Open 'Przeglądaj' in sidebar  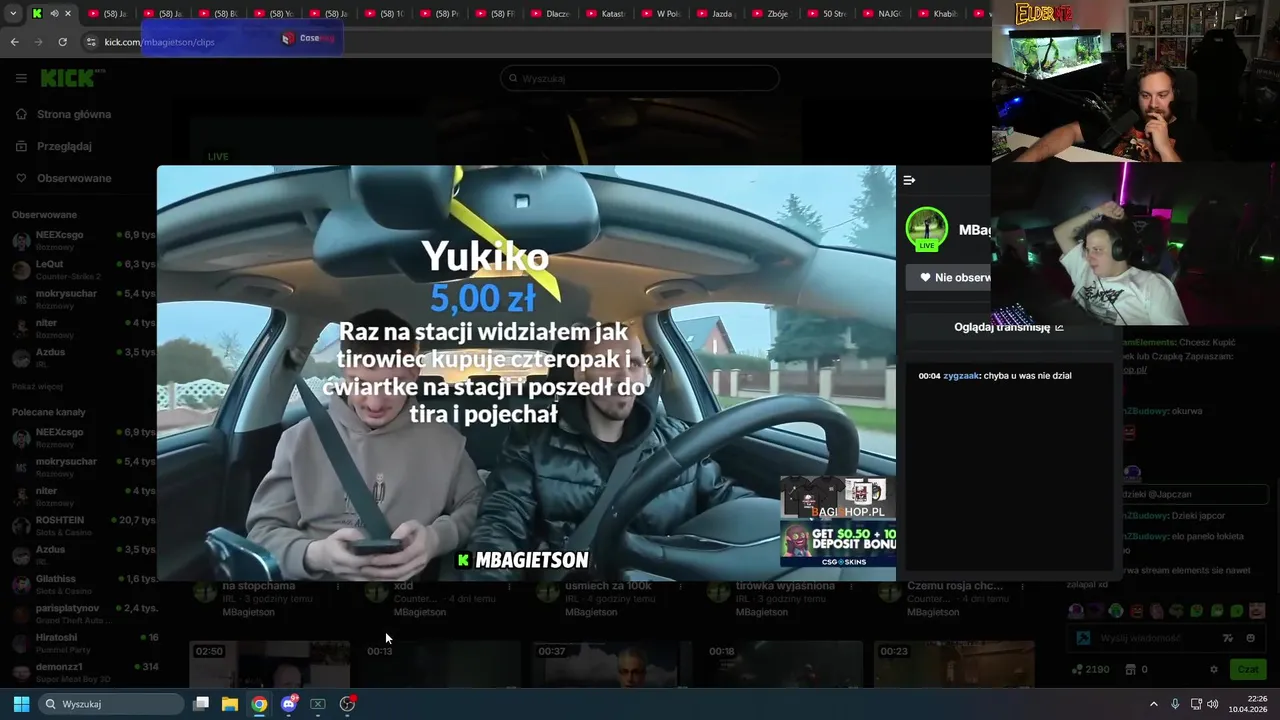(x=53, y=146)
